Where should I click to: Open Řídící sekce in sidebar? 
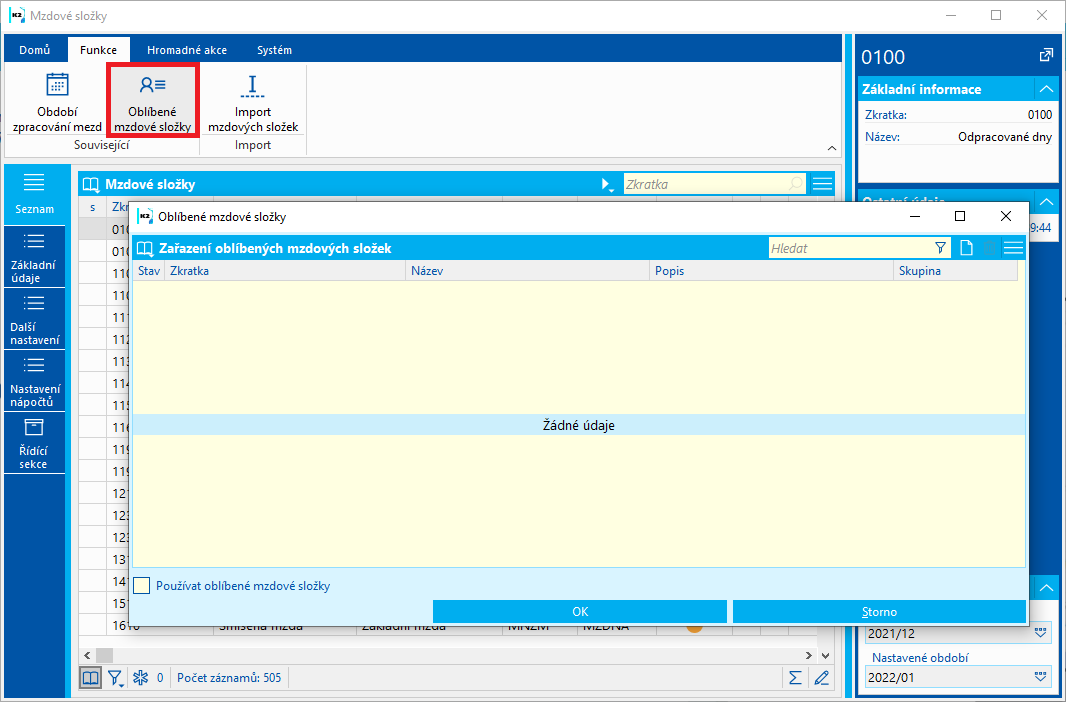34,443
